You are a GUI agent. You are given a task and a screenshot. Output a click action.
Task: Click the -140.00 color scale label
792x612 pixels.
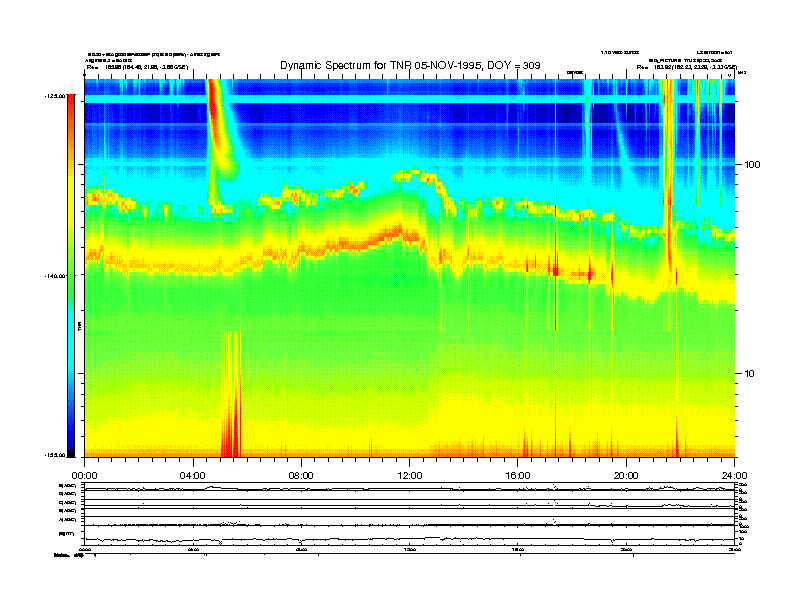[x=56, y=276]
